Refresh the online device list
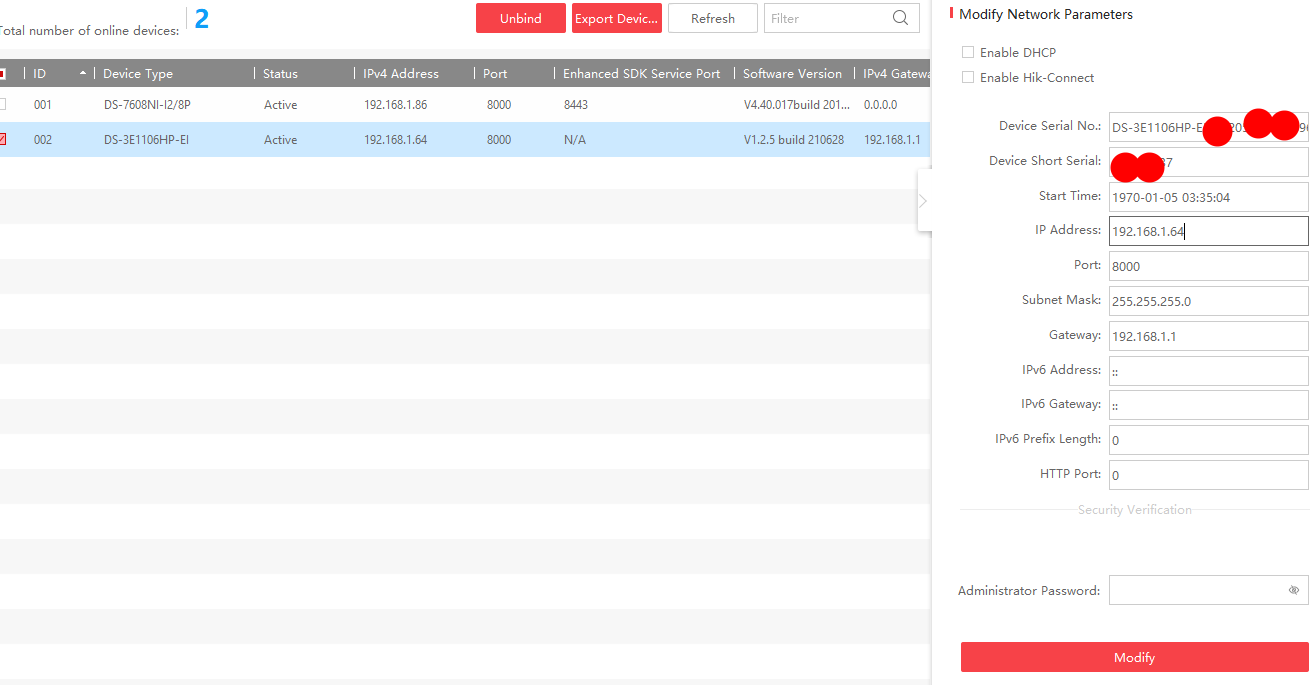This screenshot has width=1316, height=685. (x=712, y=18)
